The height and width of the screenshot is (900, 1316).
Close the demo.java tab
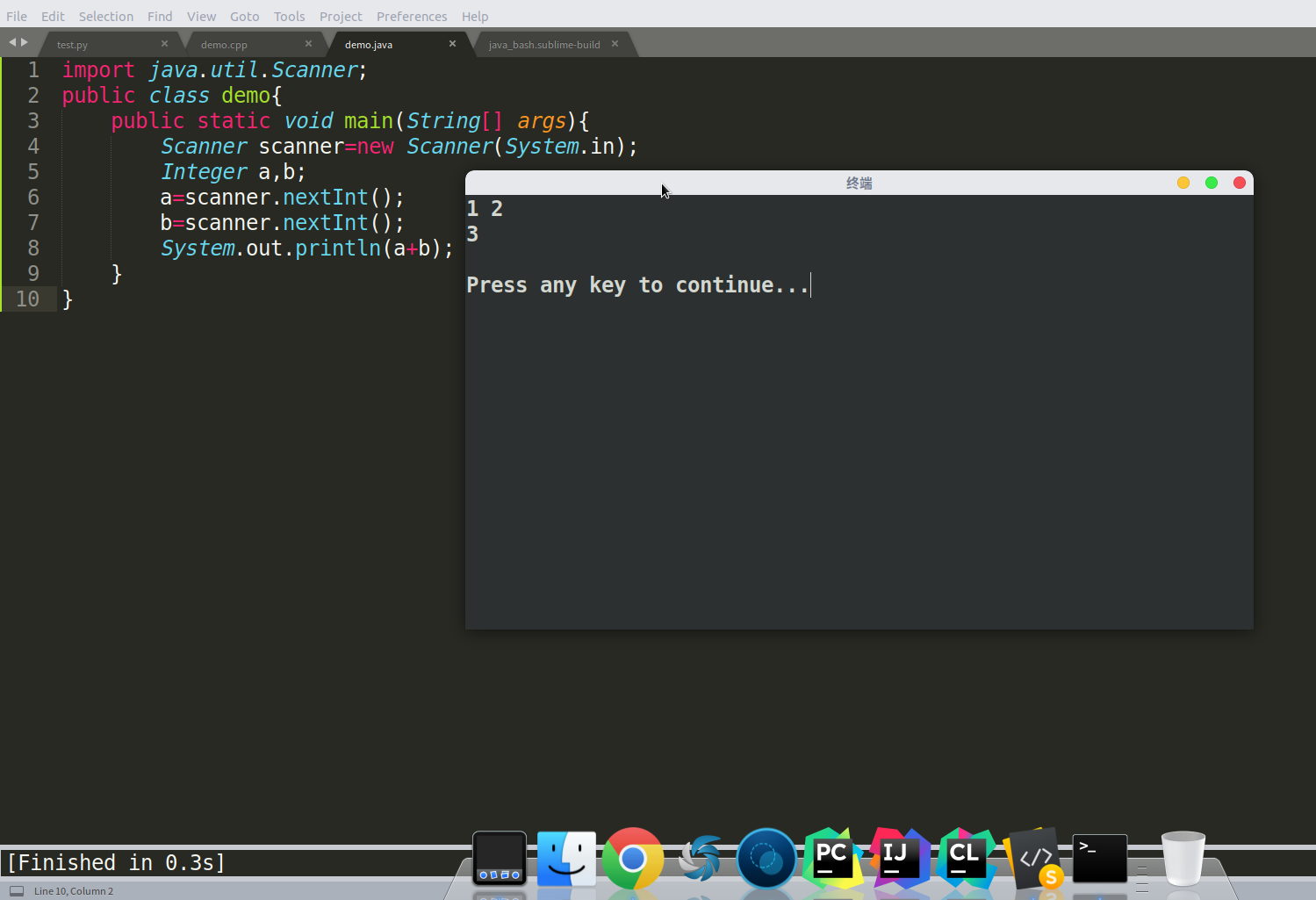[452, 43]
